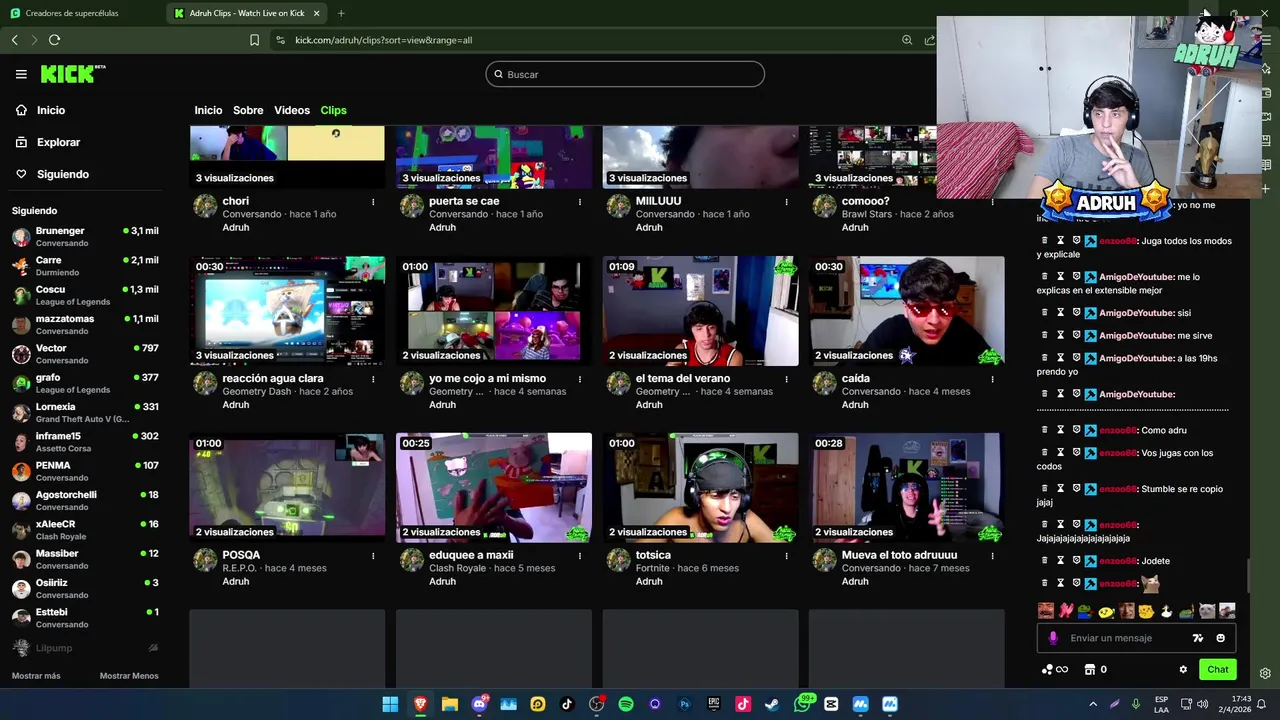Viewport: 1280px width, 720px height.
Task: Open options for el tema del verano
Action: pos(786,379)
